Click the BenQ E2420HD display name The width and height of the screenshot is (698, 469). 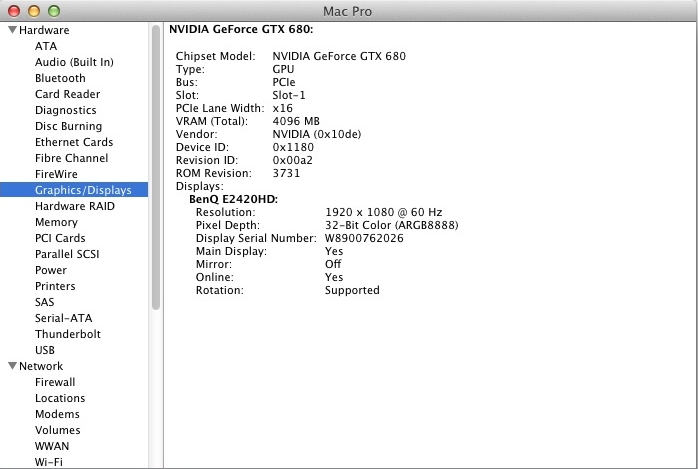pos(234,199)
